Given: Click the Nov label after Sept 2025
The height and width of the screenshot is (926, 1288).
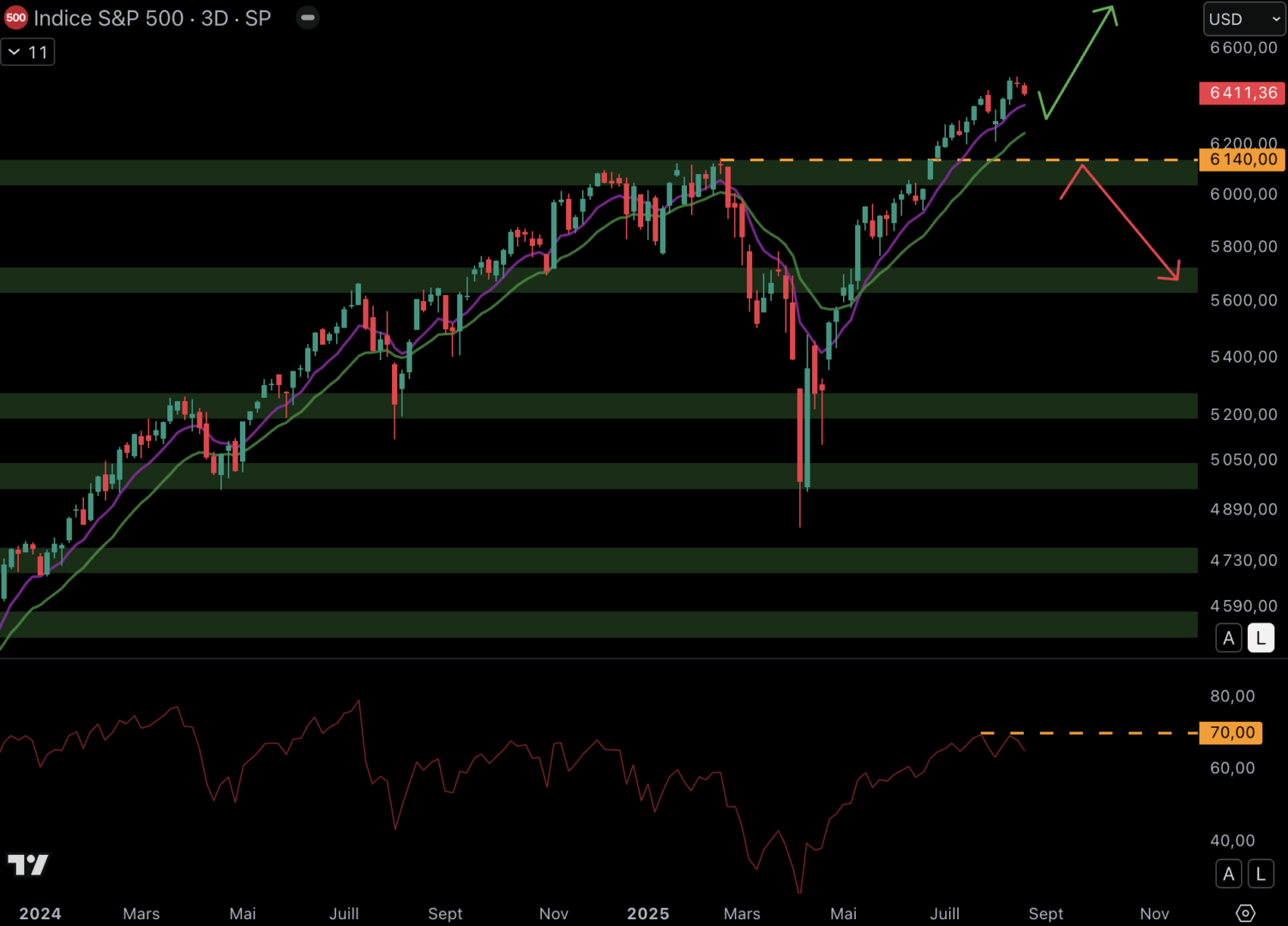Looking at the screenshot, I should [x=1154, y=914].
